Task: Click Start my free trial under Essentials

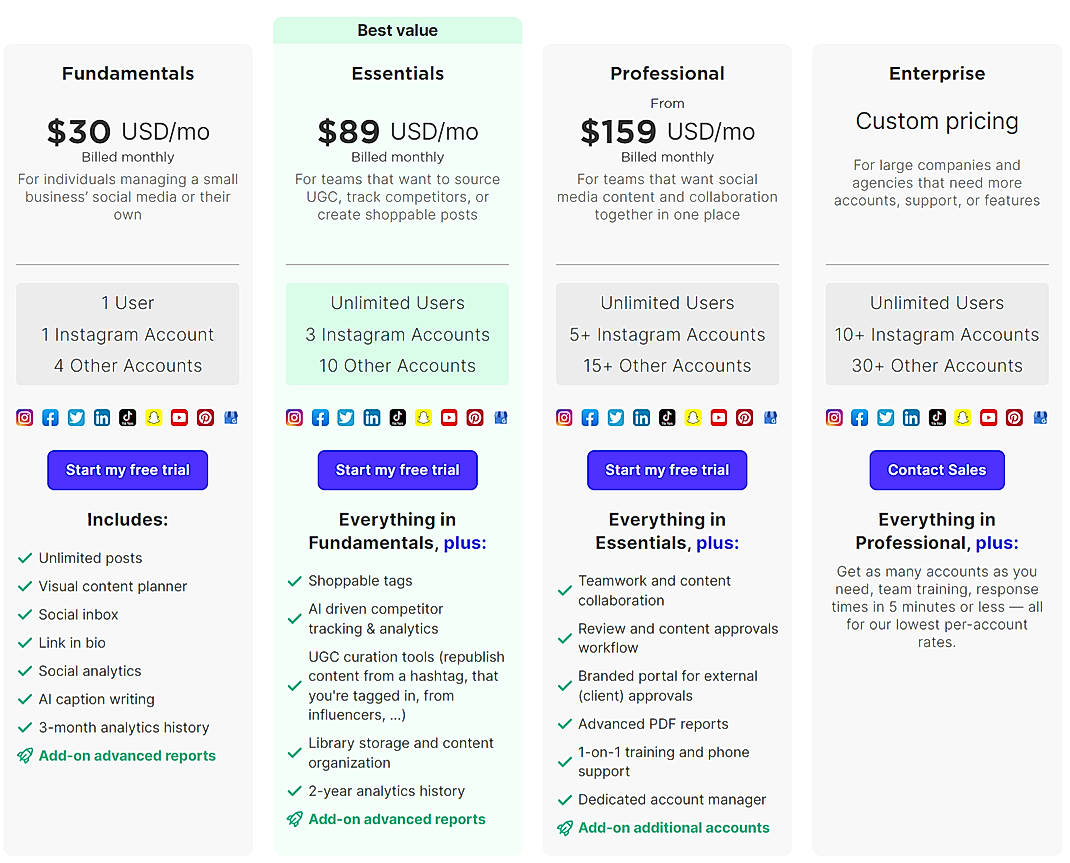Action: click(x=397, y=470)
